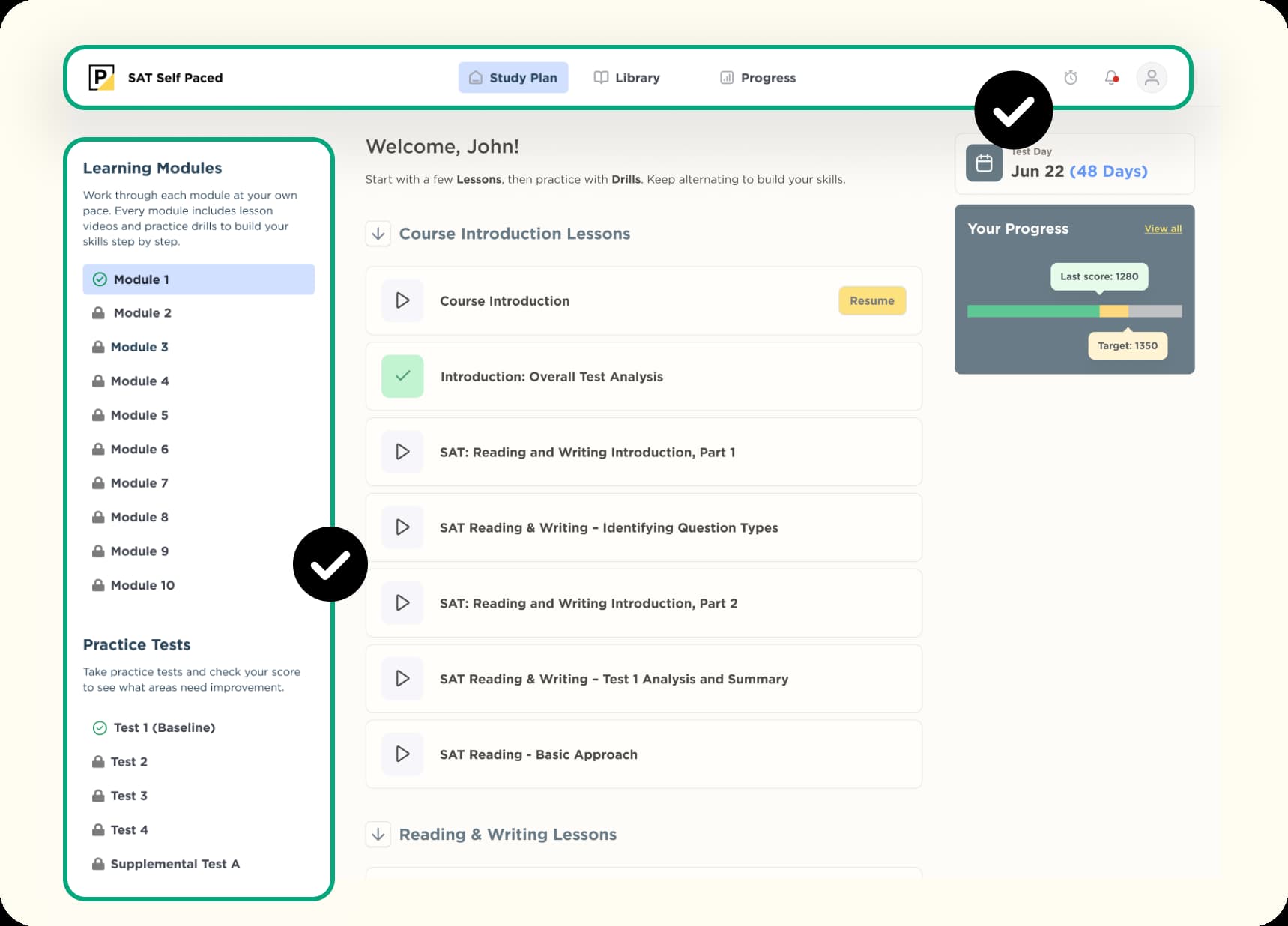Click Module 1 completion check circle
Viewport: 1288px width, 926px height.
100,279
